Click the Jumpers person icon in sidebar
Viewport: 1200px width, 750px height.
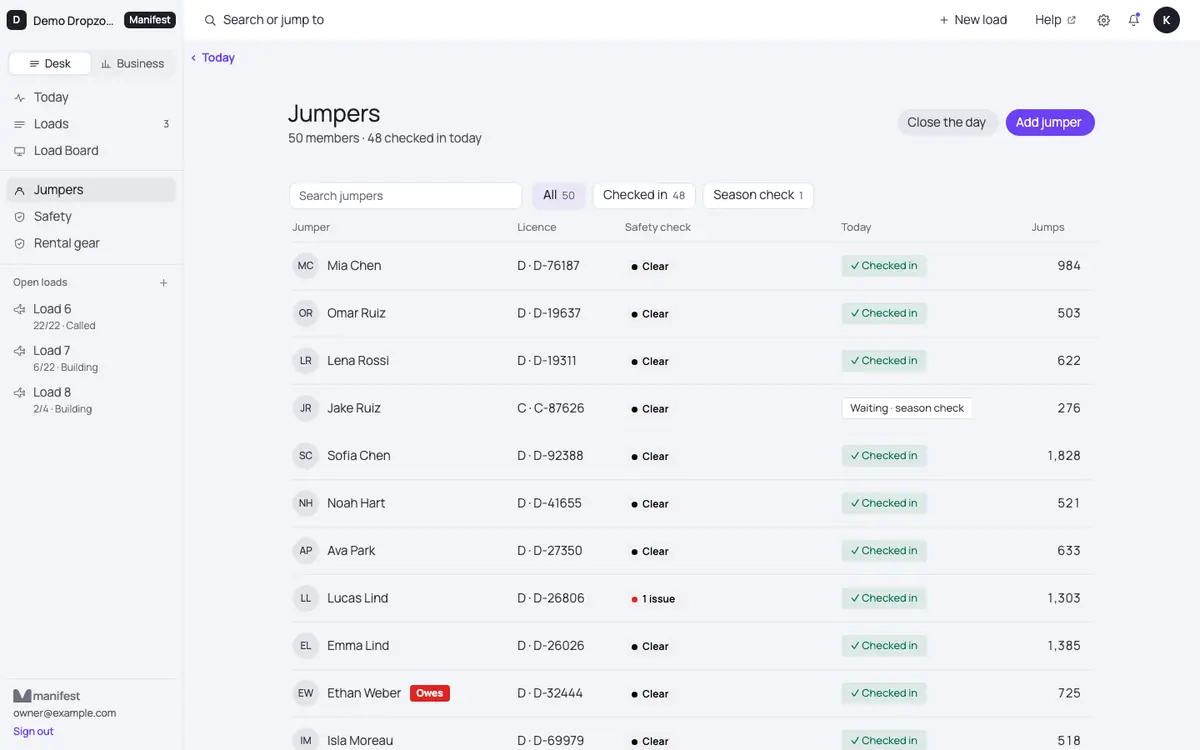[20, 190]
